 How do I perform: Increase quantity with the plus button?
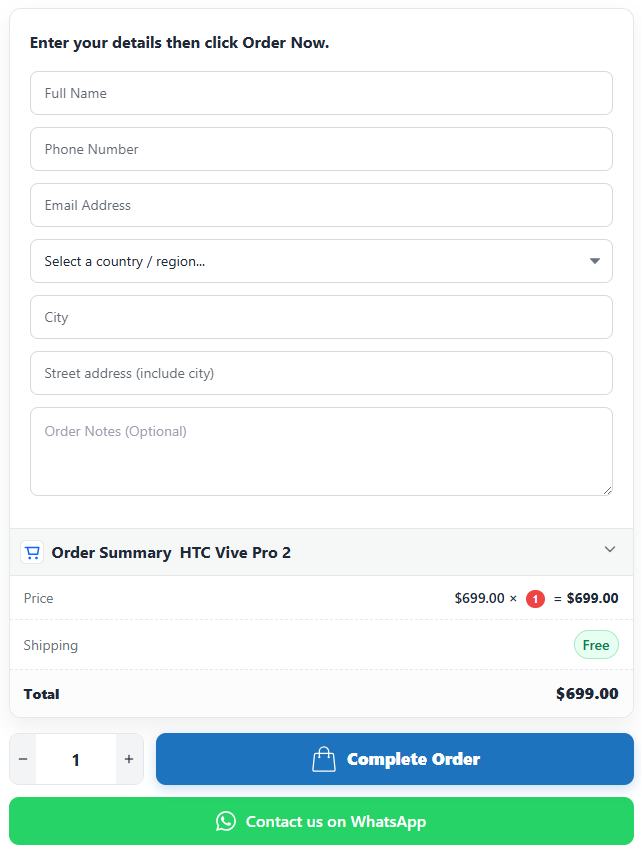point(129,759)
